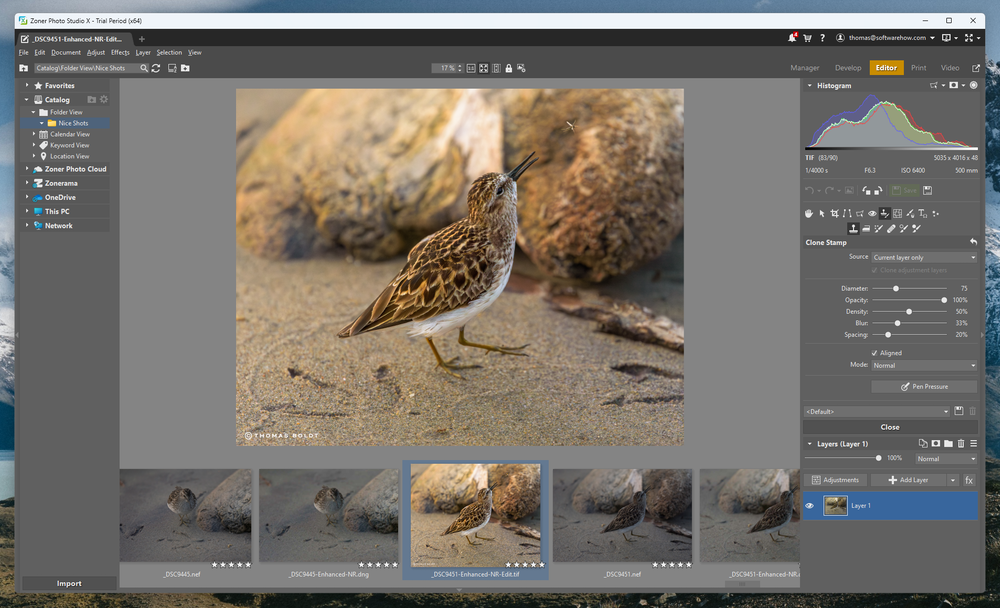Open the Text tool
Screen dimensions: 1000x608
tap(923, 214)
